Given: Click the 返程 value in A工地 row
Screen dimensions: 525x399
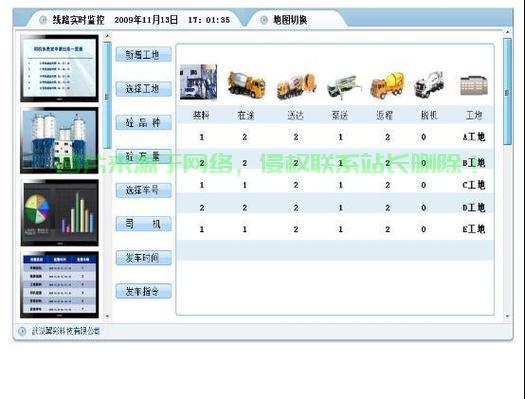Looking at the screenshot, I should (x=387, y=137).
